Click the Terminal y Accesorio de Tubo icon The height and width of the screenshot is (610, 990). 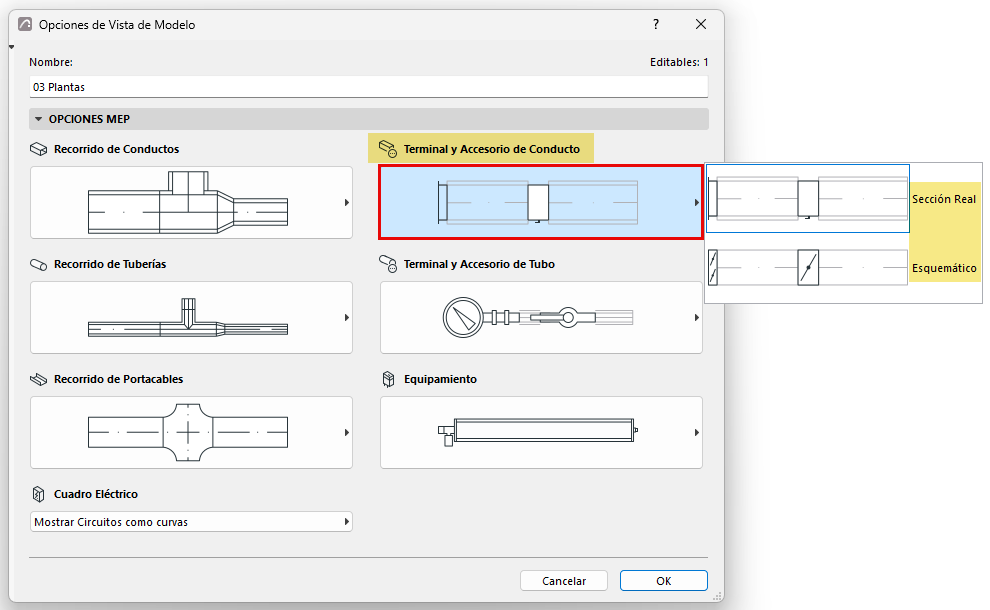(388, 264)
